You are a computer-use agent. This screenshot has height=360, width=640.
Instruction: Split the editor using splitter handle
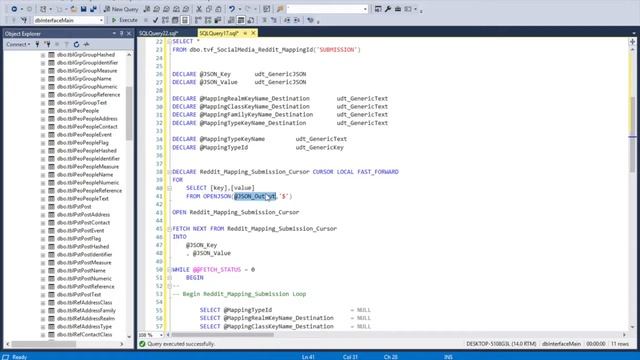[632, 41]
